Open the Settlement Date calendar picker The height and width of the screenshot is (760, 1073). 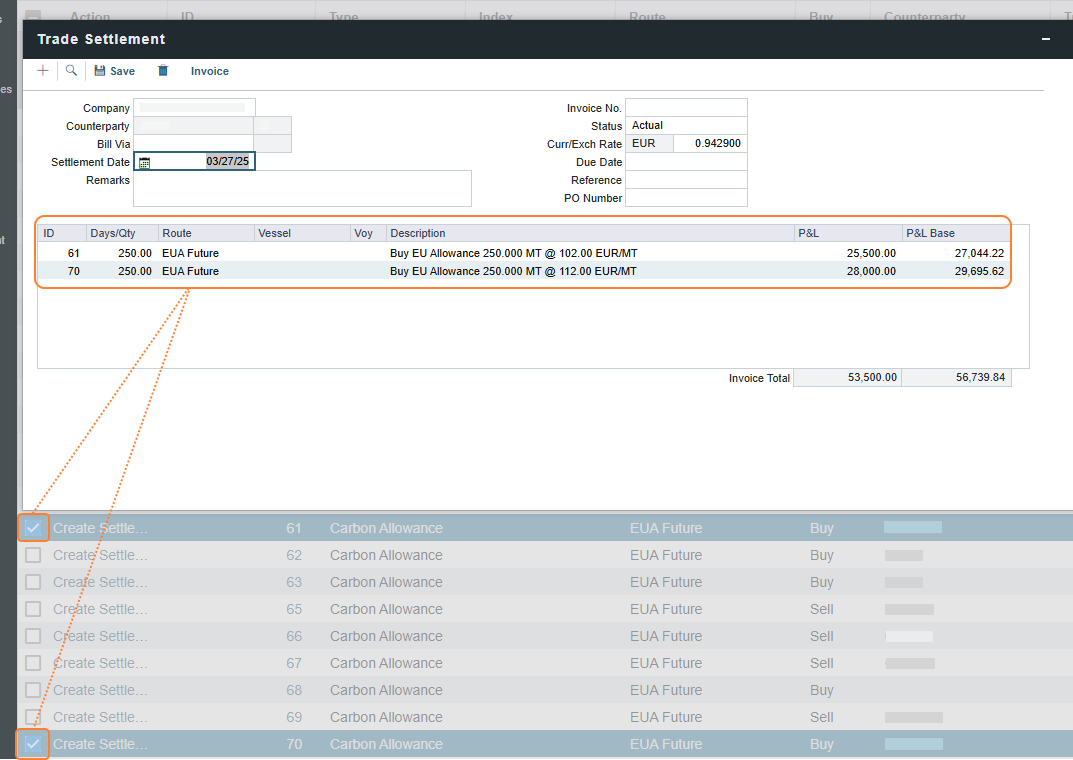pyautogui.click(x=144, y=162)
